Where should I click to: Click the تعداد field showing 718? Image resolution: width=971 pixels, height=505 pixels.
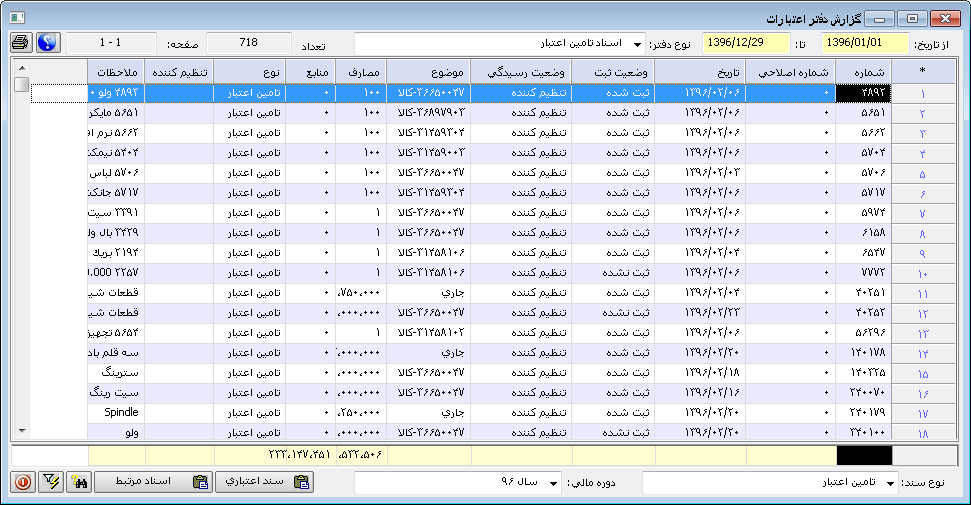[248, 43]
